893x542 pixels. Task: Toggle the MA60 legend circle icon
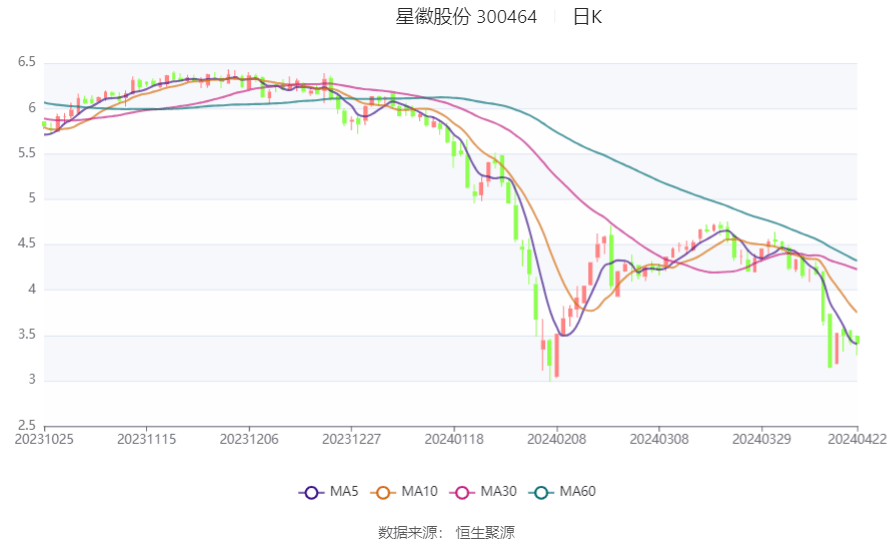click(x=541, y=492)
